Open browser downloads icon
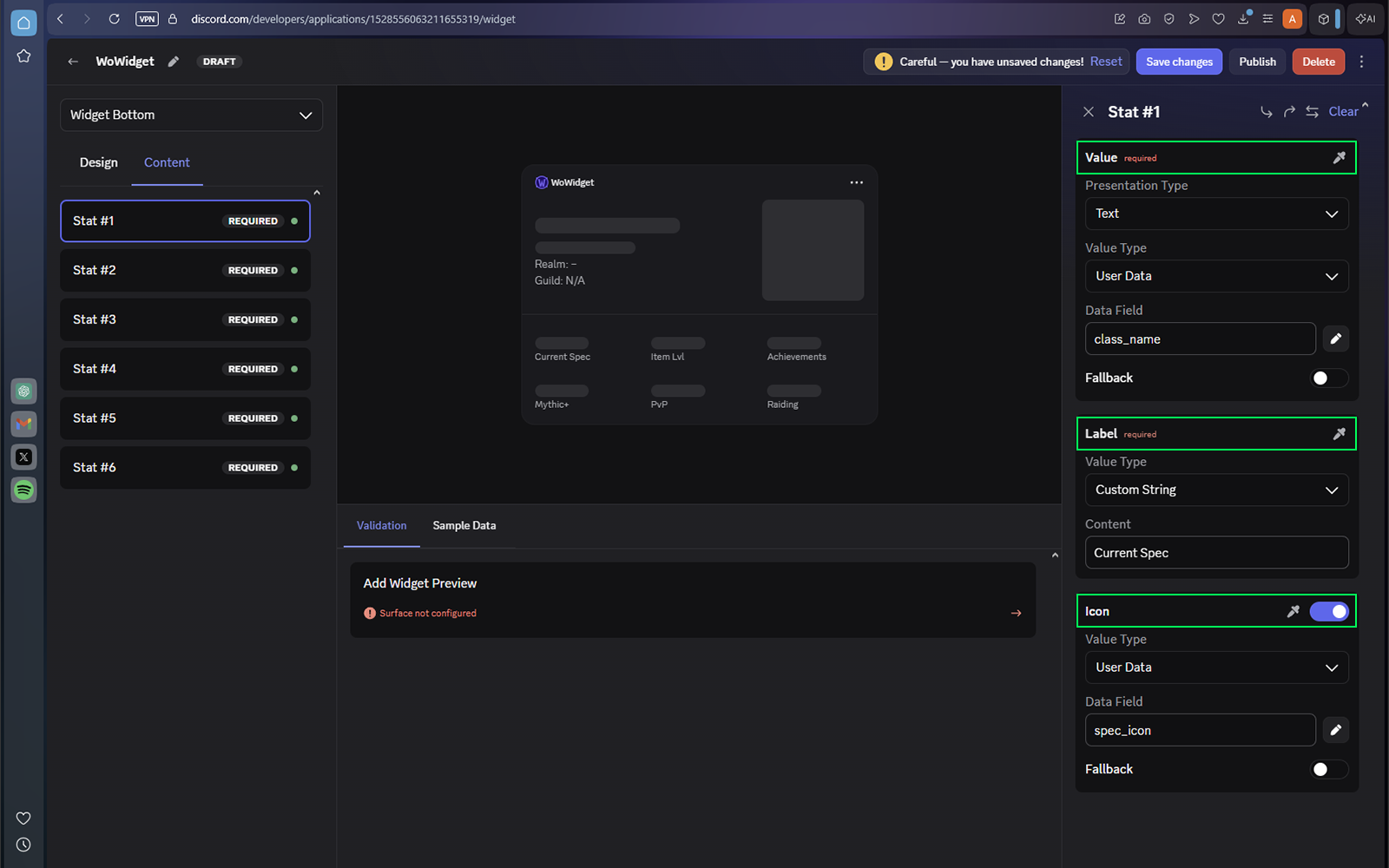1389x868 pixels. click(1243, 19)
